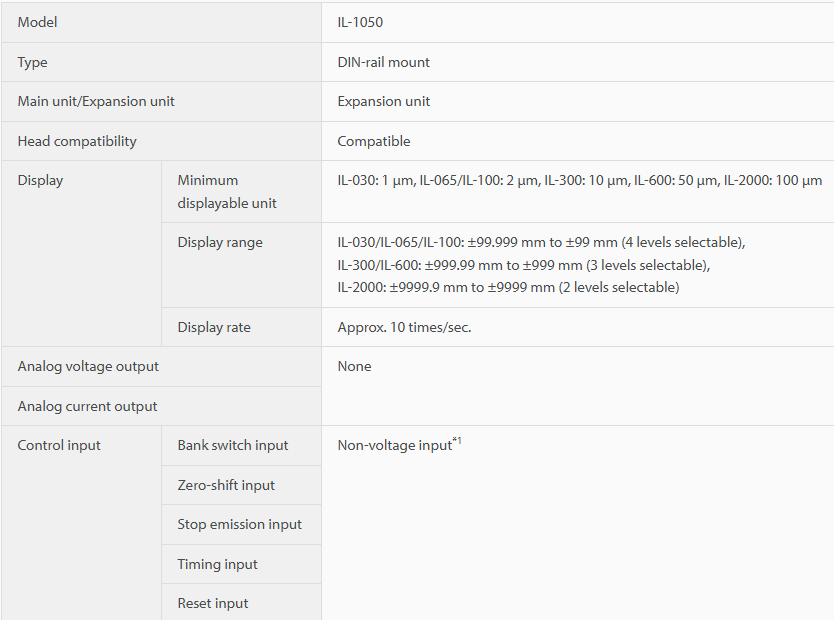Image resolution: width=834 pixels, height=620 pixels.
Task: Click the Display range label
Action: pyautogui.click(x=220, y=242)
